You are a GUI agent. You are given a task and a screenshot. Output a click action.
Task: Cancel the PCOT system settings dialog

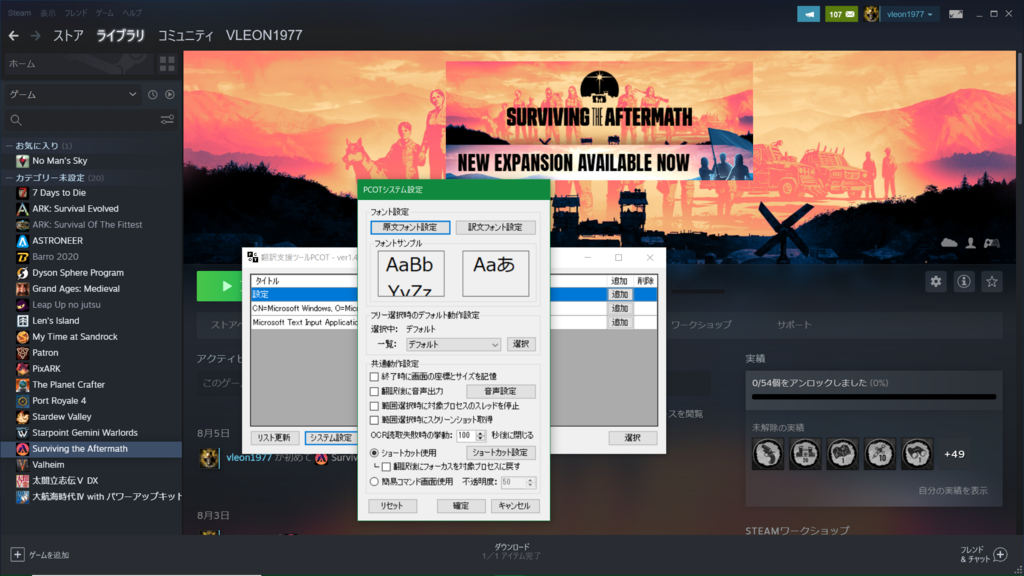point(515,505)
